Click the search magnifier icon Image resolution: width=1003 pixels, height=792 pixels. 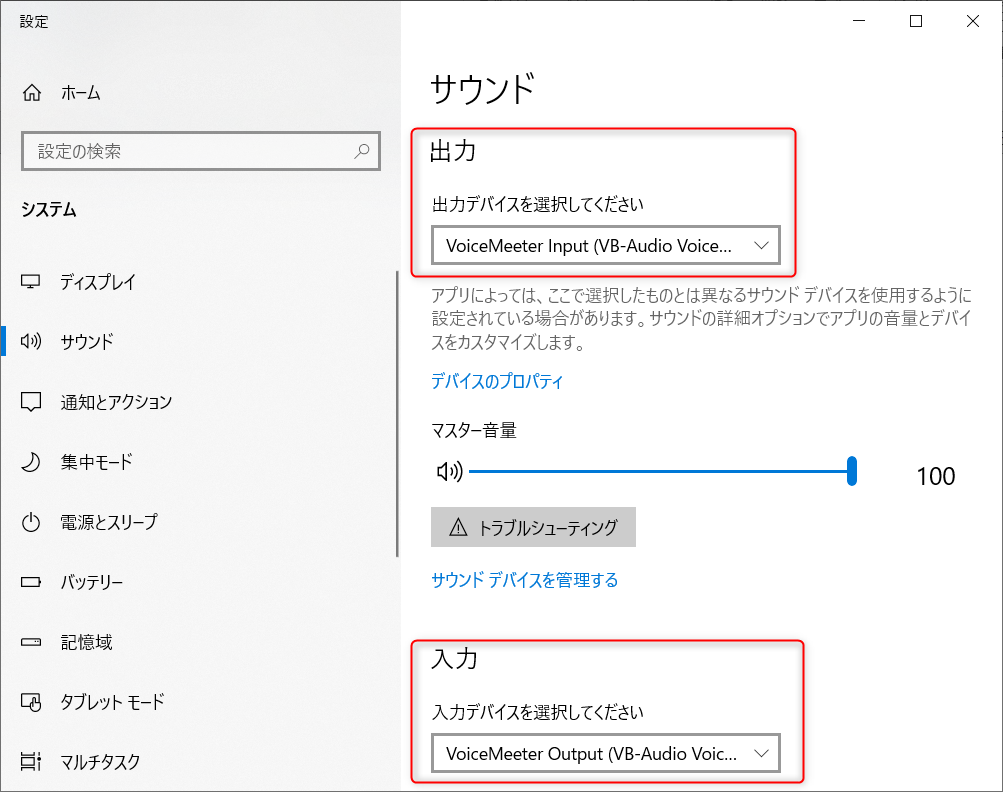point(362,151)
